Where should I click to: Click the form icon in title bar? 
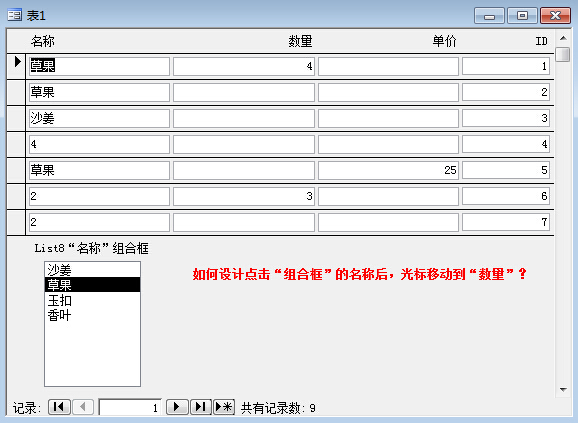tap(15, 15)
